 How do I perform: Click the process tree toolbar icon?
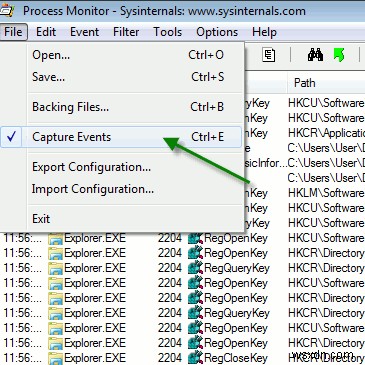[268, 55]
